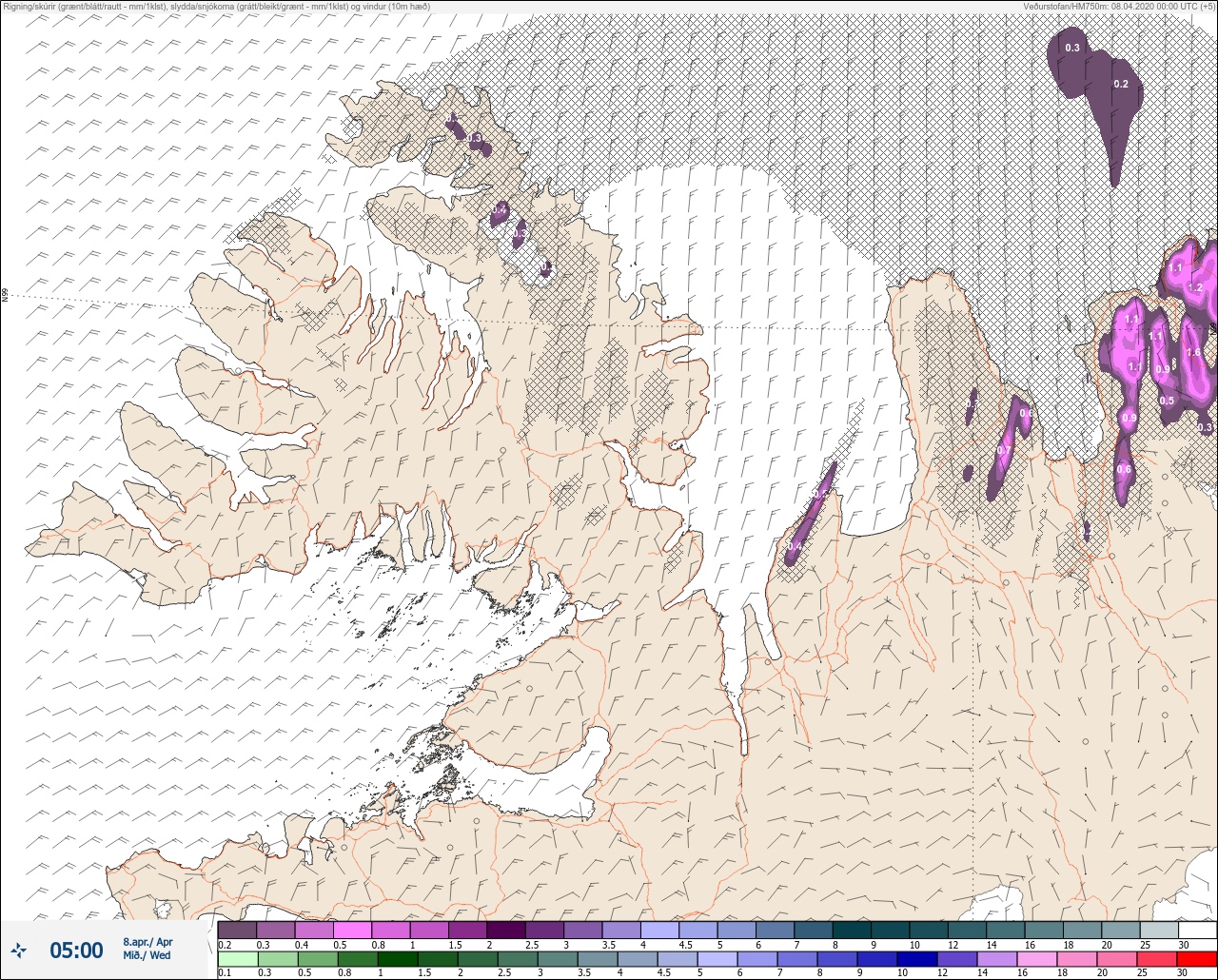
Task: Select top-row legend swatch between 0.2 and 0.3
Action: point(237,930)
